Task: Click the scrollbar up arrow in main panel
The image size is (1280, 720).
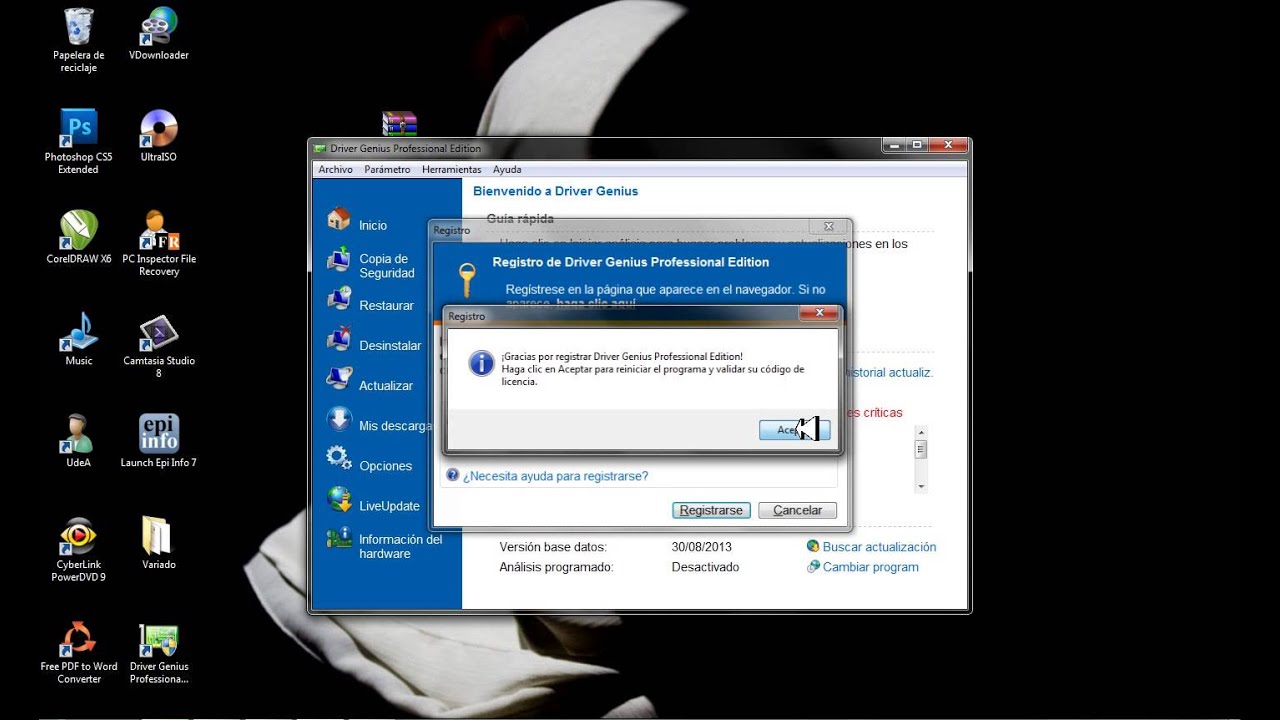Action: pyautogui.click(x=921, y=432)
